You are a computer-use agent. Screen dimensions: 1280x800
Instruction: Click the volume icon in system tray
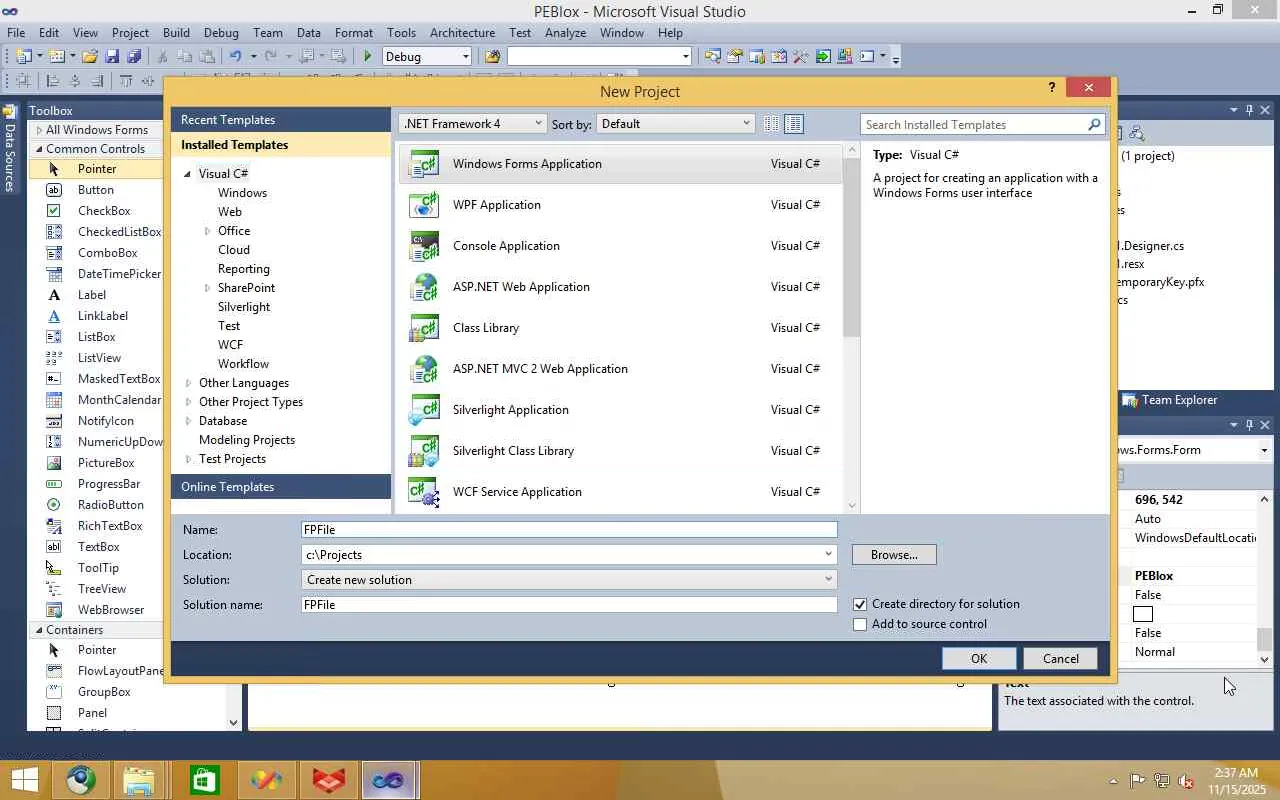tap(1186, 781)
